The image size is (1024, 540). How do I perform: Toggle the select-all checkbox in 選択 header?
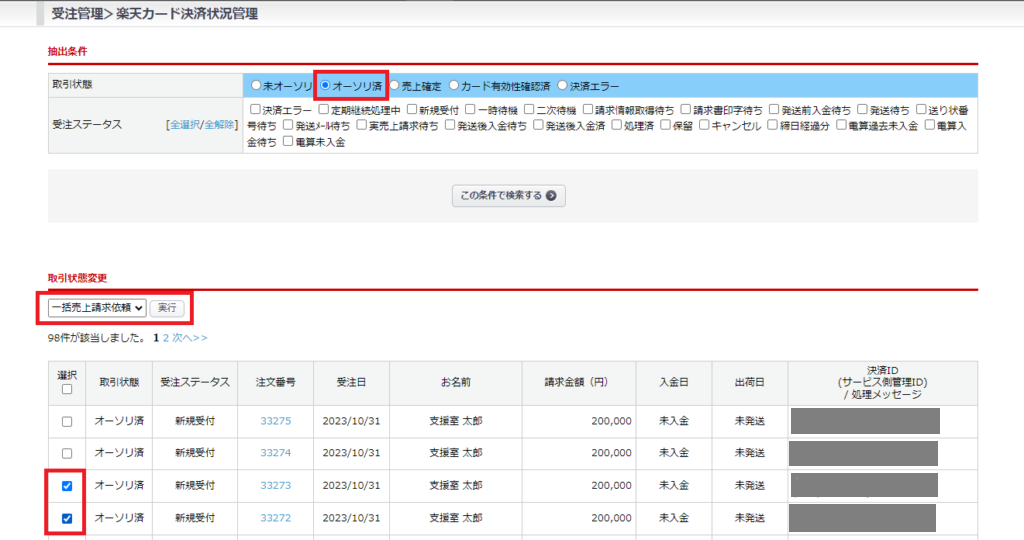click(67, 389)
